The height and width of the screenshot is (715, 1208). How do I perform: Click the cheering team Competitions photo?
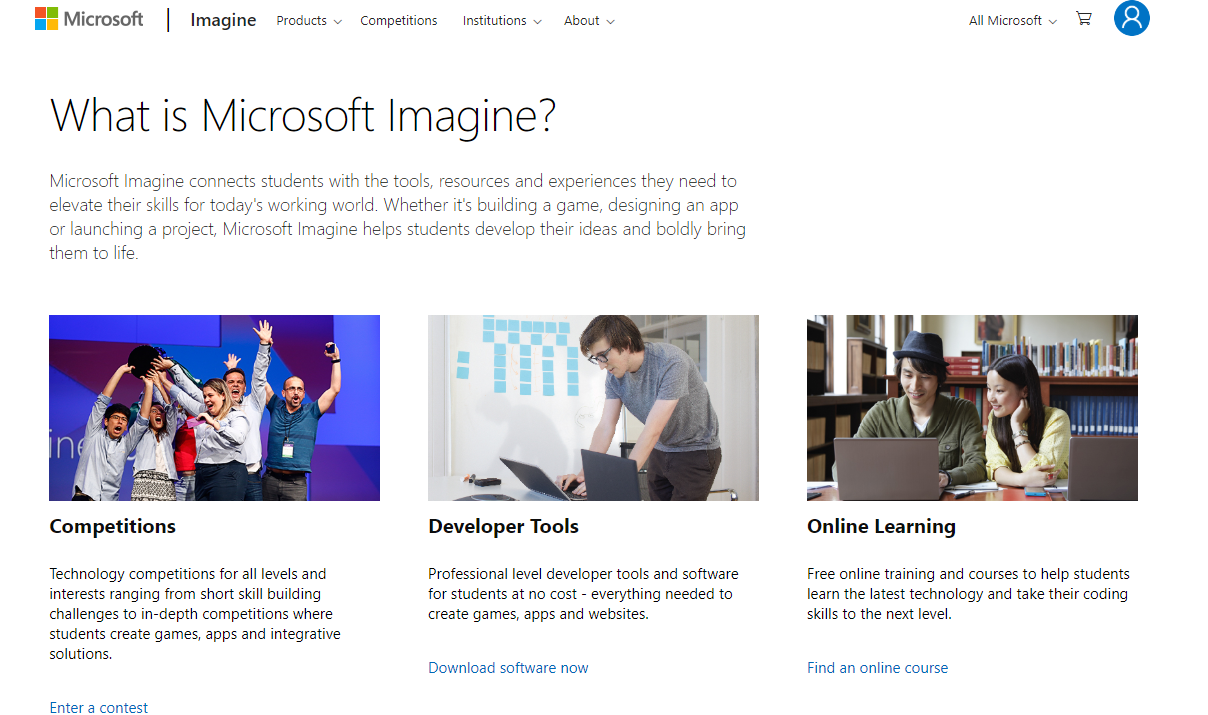(x=214, y=408)
